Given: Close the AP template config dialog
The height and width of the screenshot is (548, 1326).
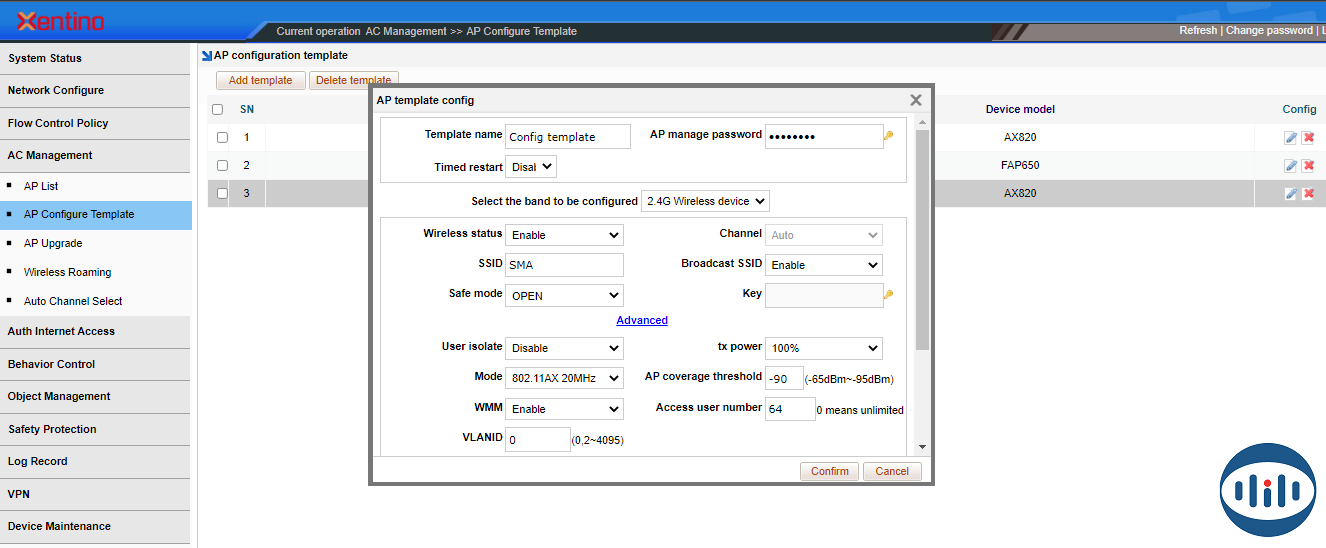Looking at the screenshot, I should point(915,100).
